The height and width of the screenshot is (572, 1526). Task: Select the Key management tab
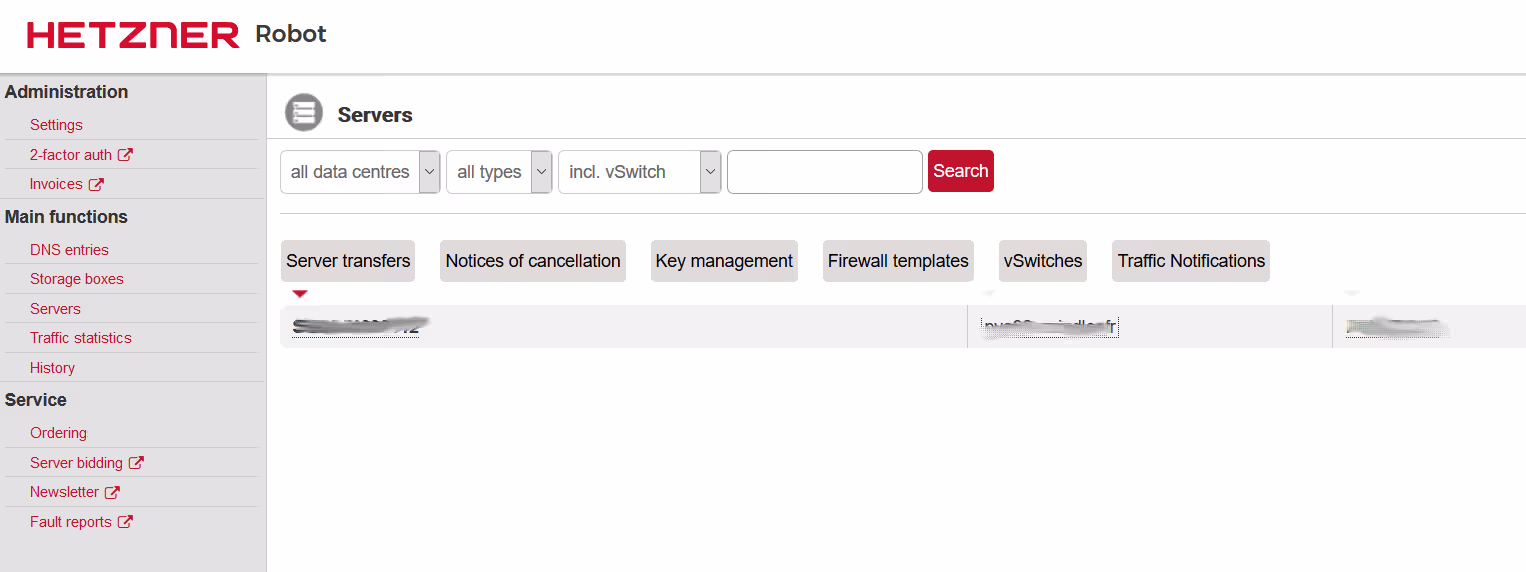724,261
